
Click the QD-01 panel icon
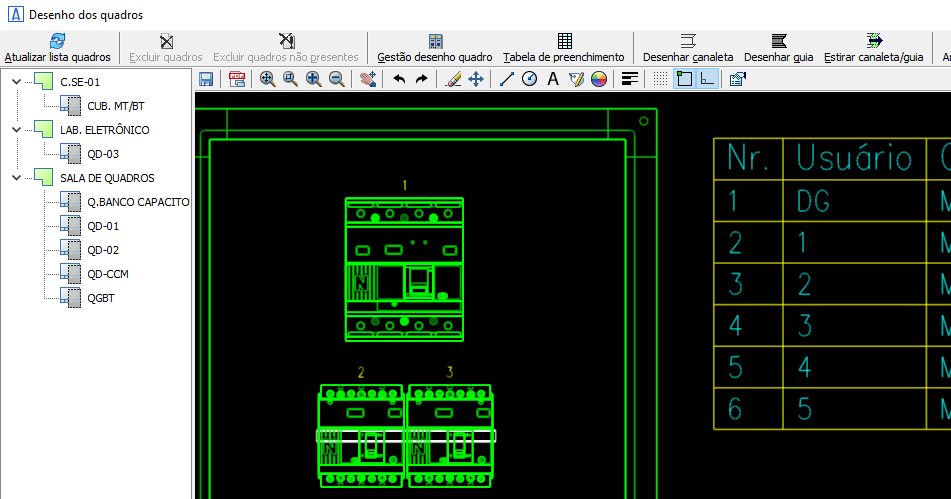coord(70,226)
